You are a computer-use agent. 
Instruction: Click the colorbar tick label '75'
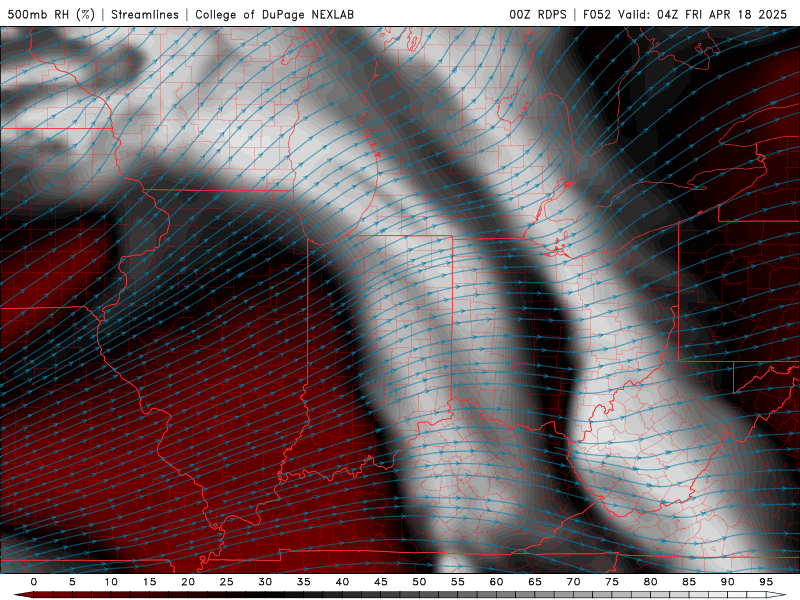612,582
